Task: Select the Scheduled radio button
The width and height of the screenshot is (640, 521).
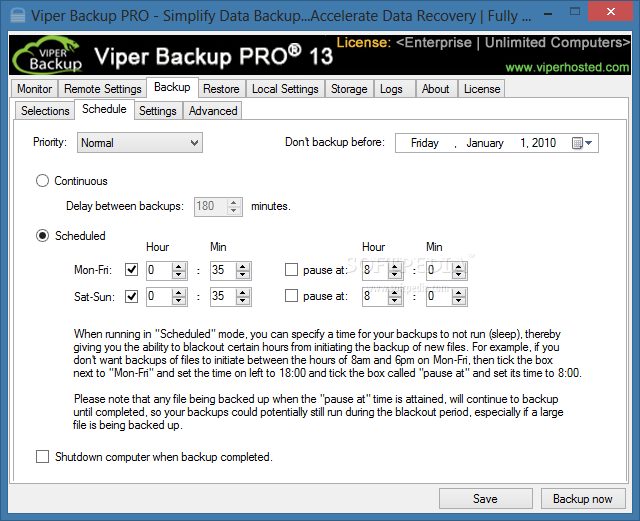Action: pyautogui.click(x=42, y=236)
